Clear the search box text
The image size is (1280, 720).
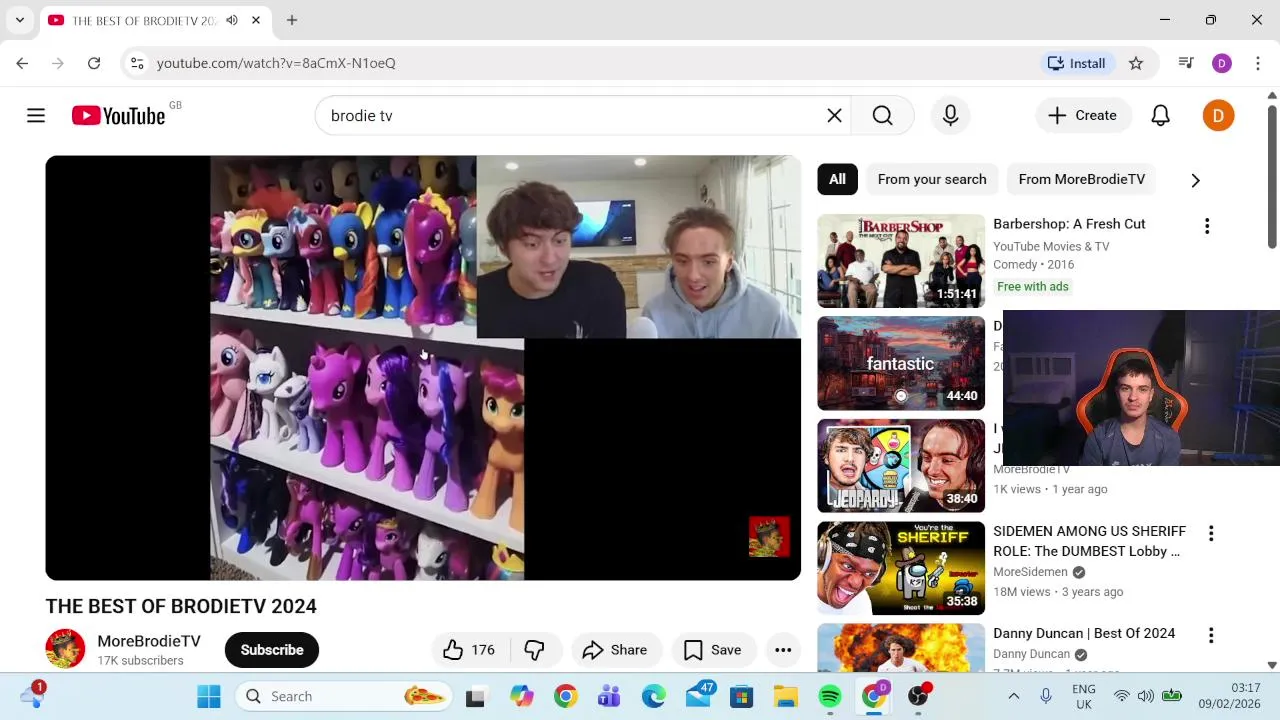[835, 116]
